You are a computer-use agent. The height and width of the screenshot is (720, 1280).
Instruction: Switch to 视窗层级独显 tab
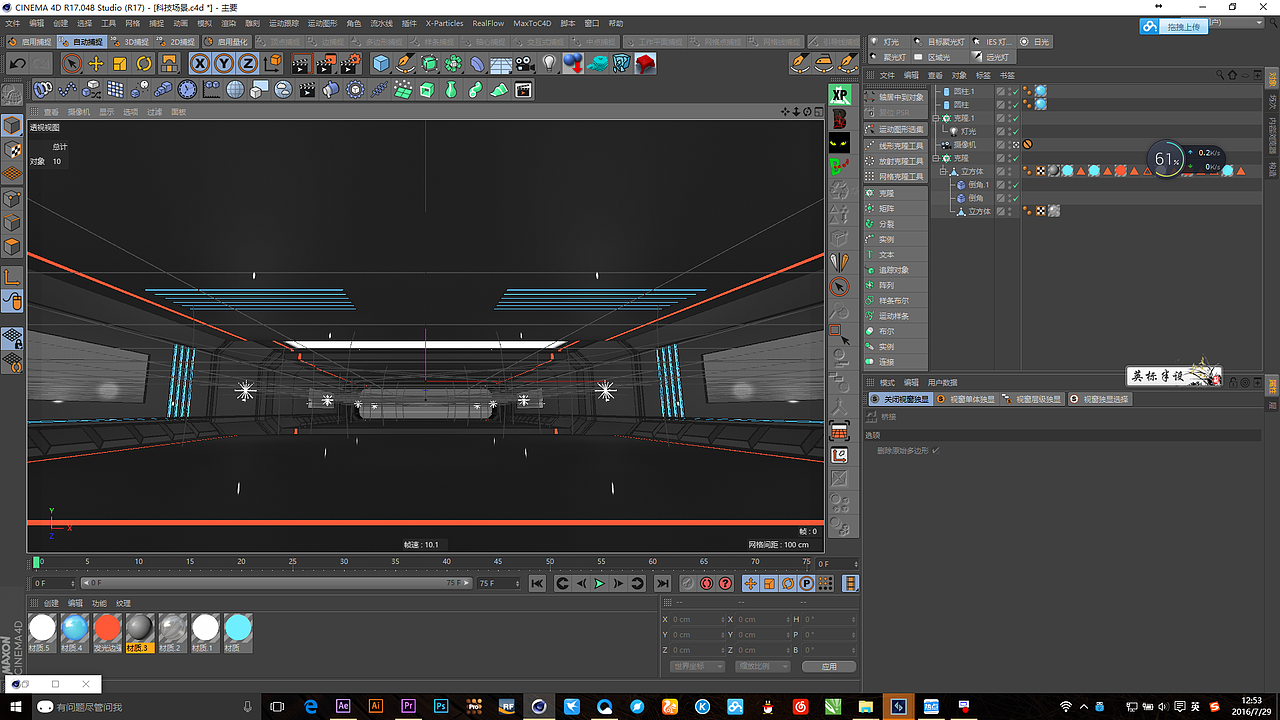1033,399
